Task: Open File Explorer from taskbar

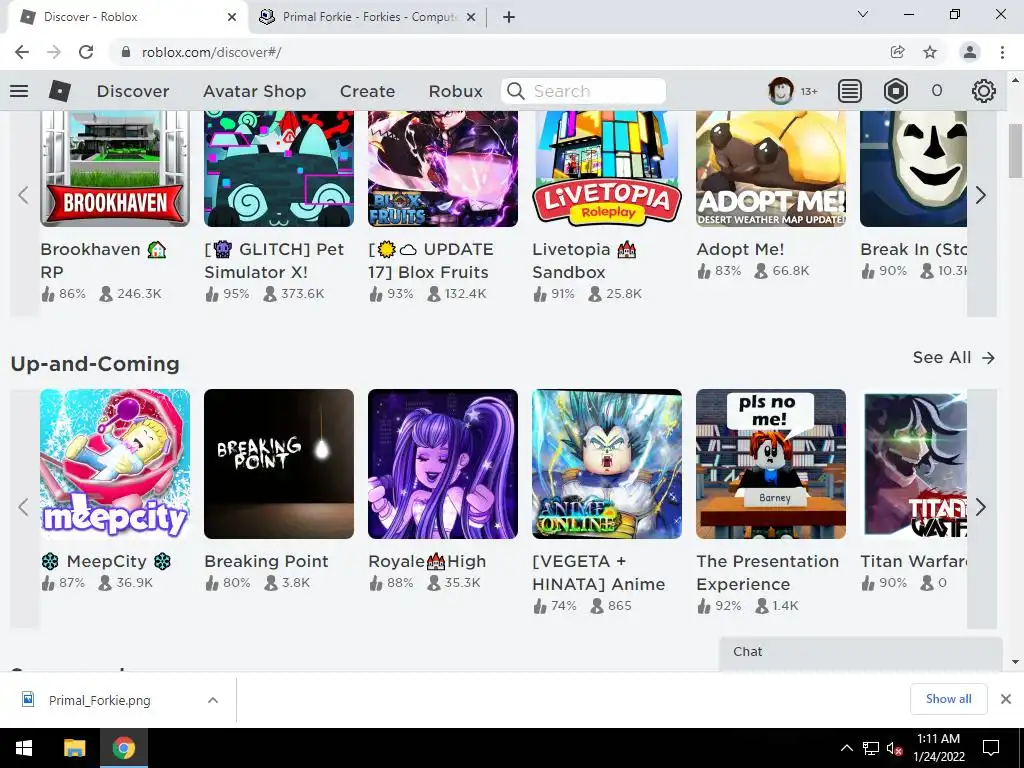Action: click(x=74, y=748)
